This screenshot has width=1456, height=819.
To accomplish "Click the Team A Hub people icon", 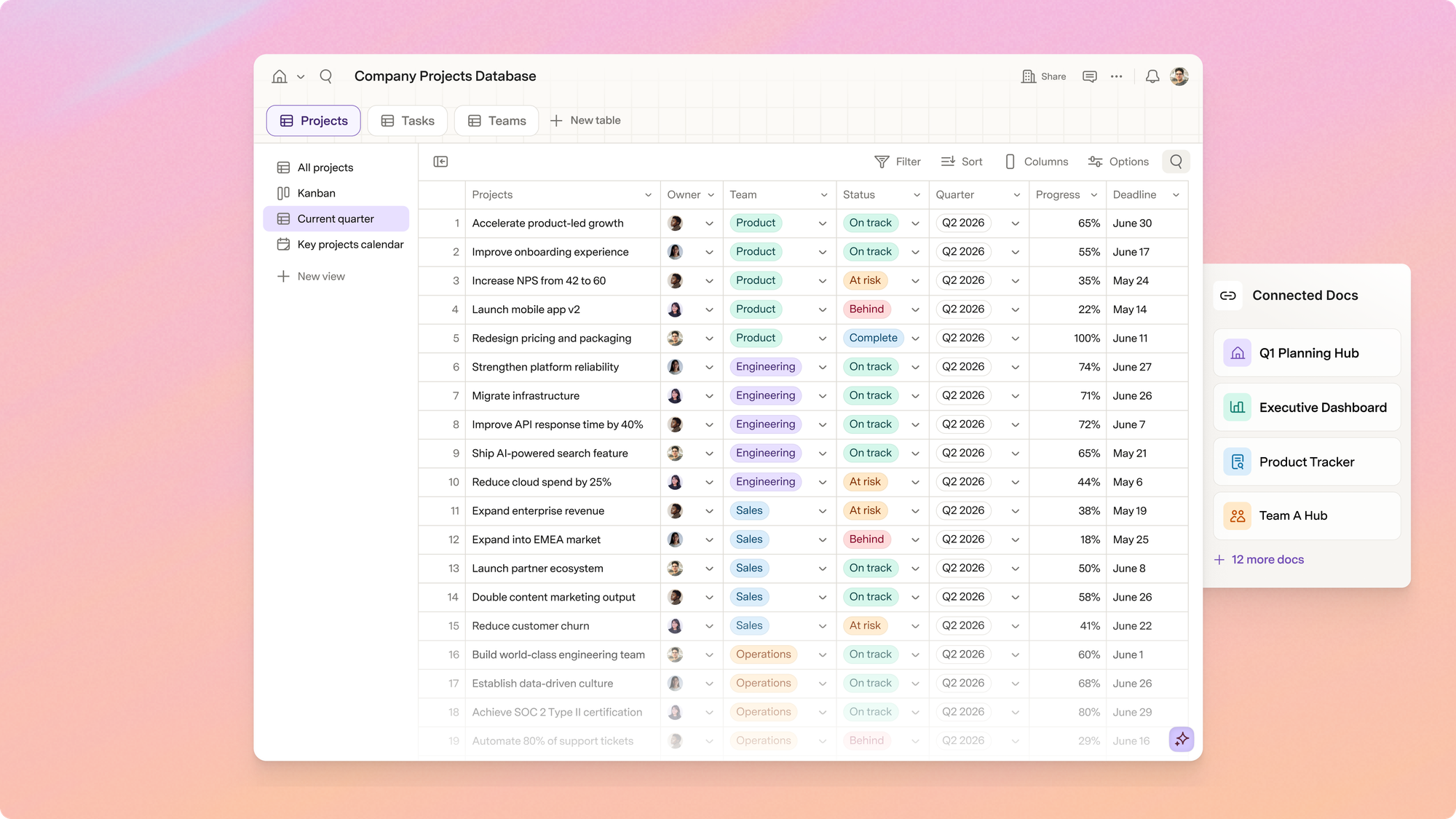I will [x=1238, y=516].
